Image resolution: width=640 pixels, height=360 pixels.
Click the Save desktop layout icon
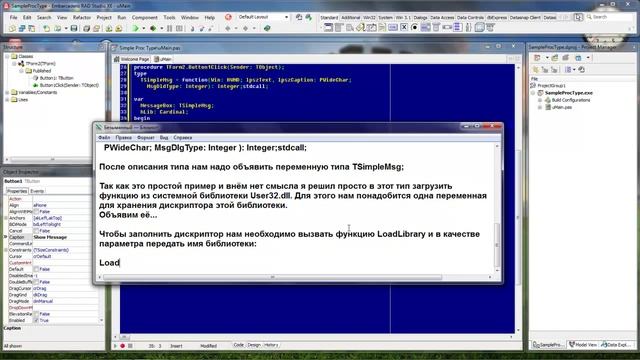point(299,17)
